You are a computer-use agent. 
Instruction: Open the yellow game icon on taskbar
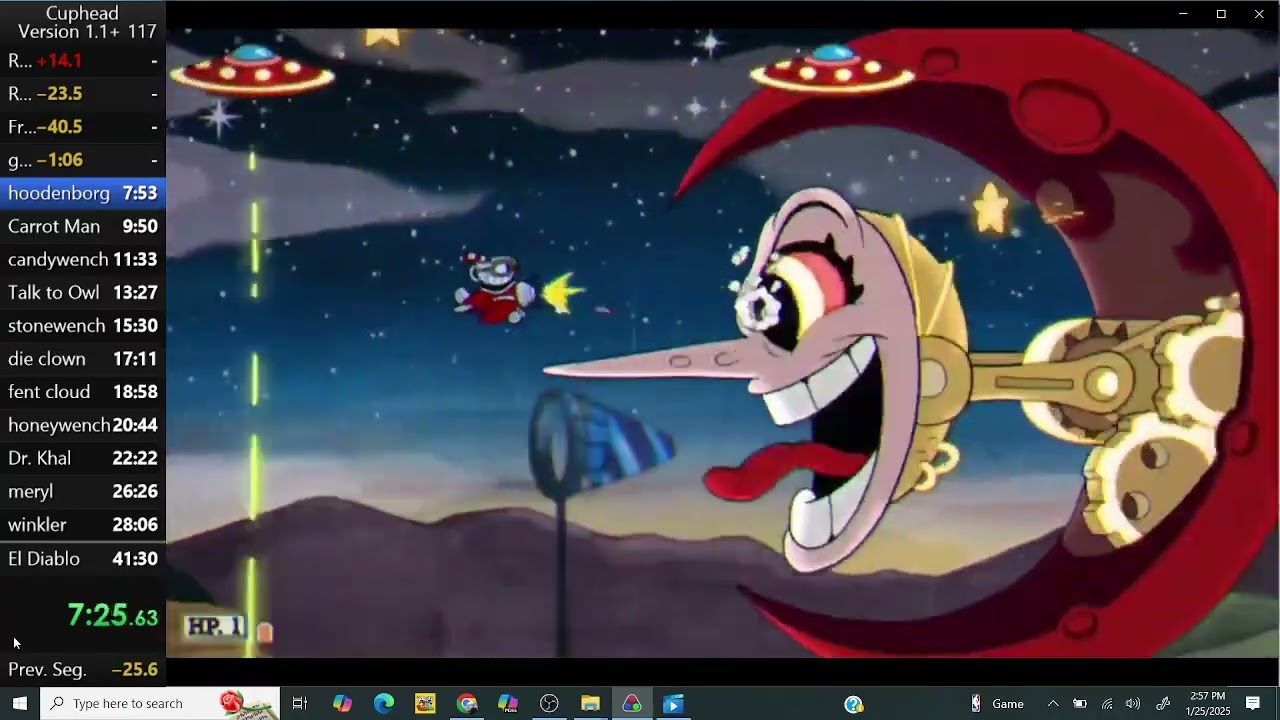(425, 703)
